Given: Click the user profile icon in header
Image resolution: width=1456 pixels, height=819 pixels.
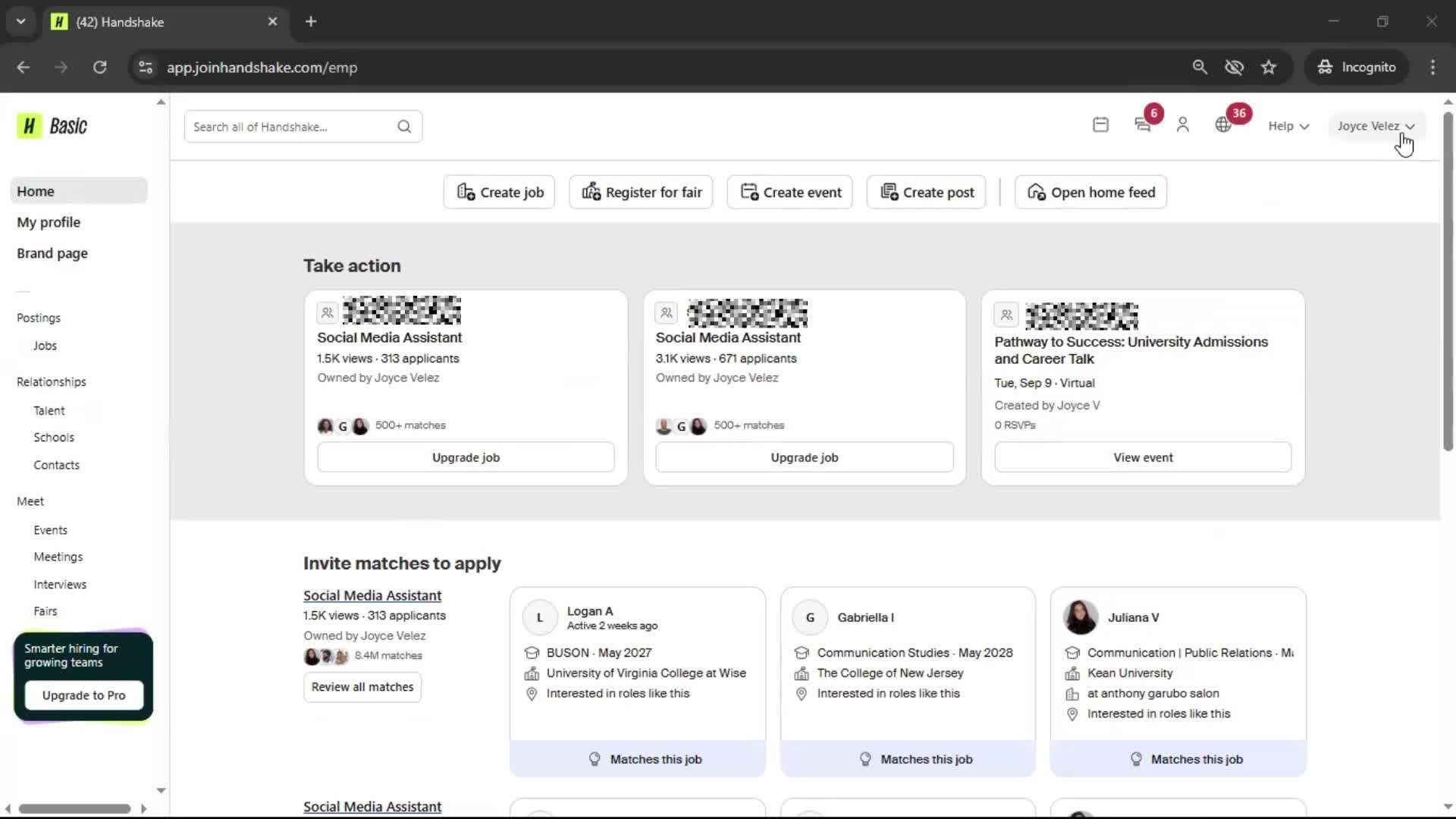Looking at the screenshot, I should point(1182,125).
